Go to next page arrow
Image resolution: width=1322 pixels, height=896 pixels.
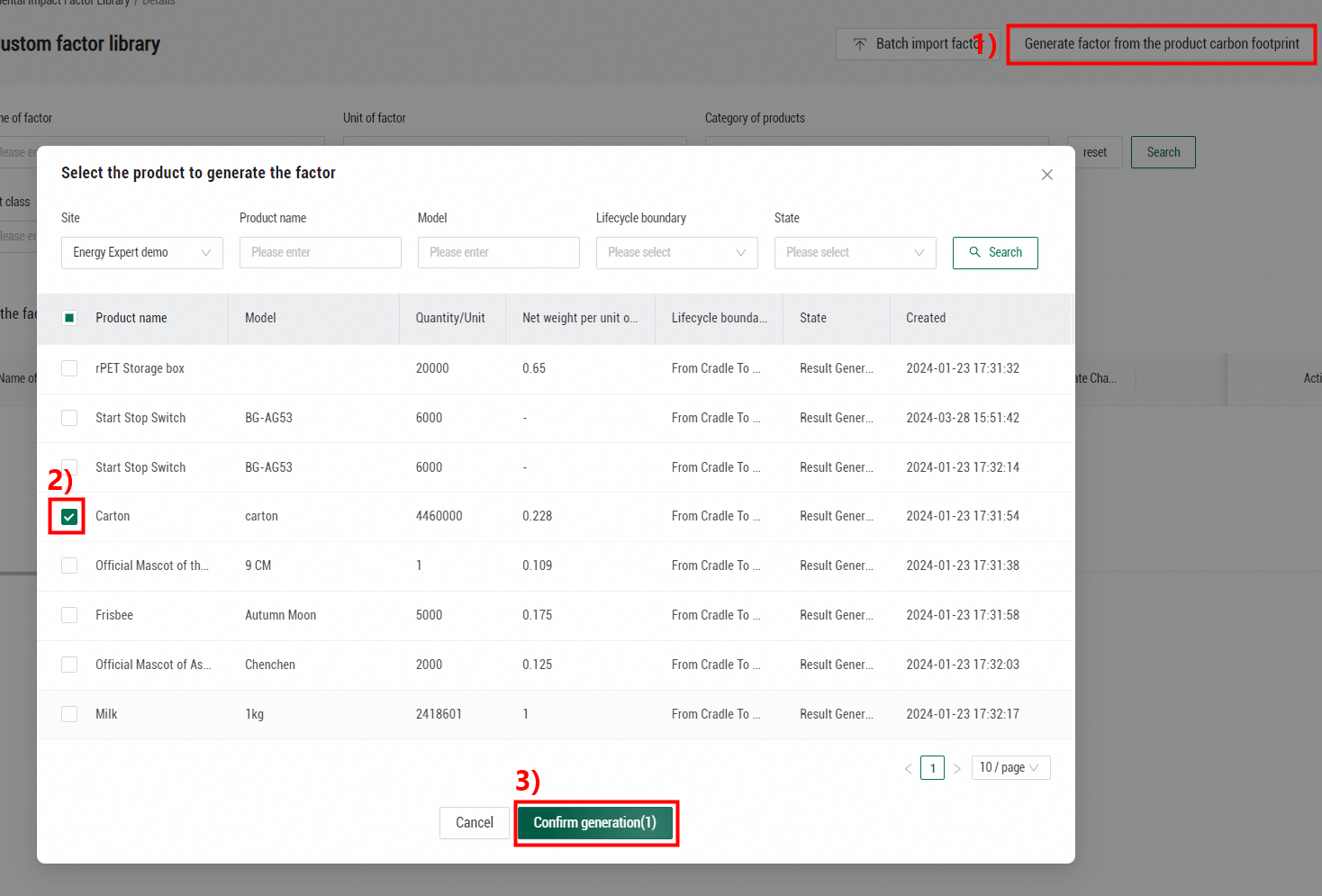(x=956, y=768)
